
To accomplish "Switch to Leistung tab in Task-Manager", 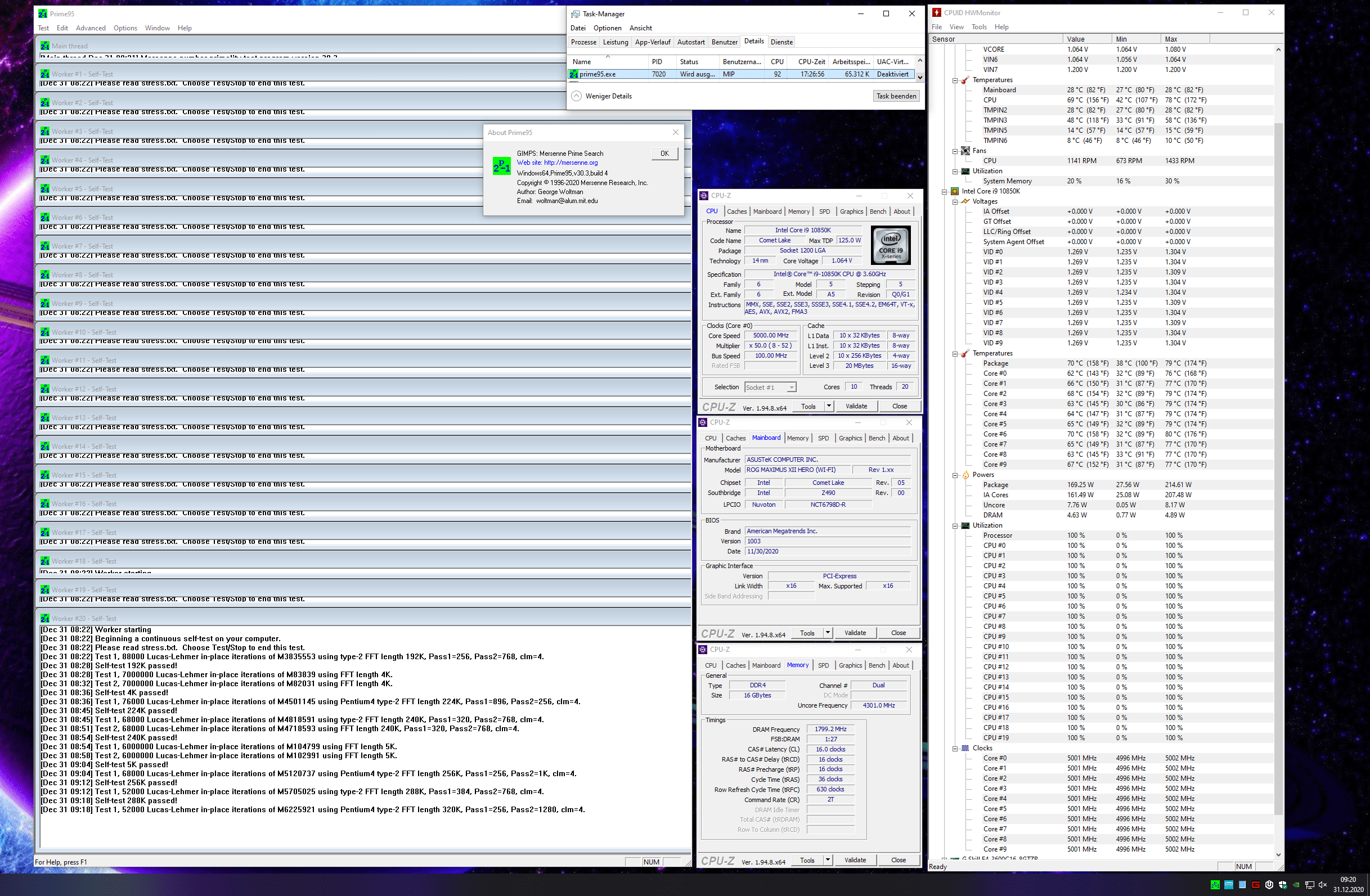I will tap(616, 42).
